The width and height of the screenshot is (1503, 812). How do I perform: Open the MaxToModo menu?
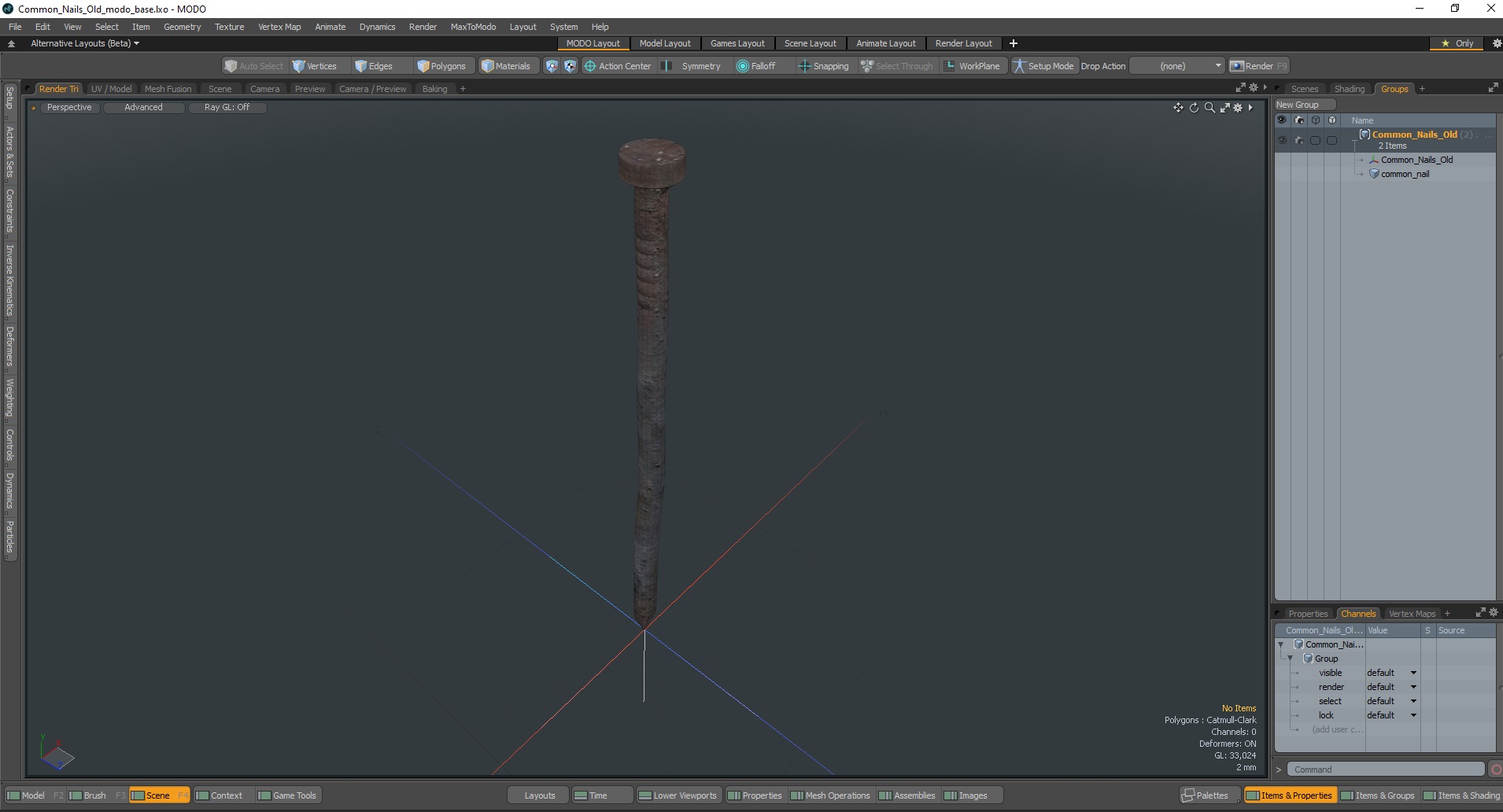coord(473,27)
